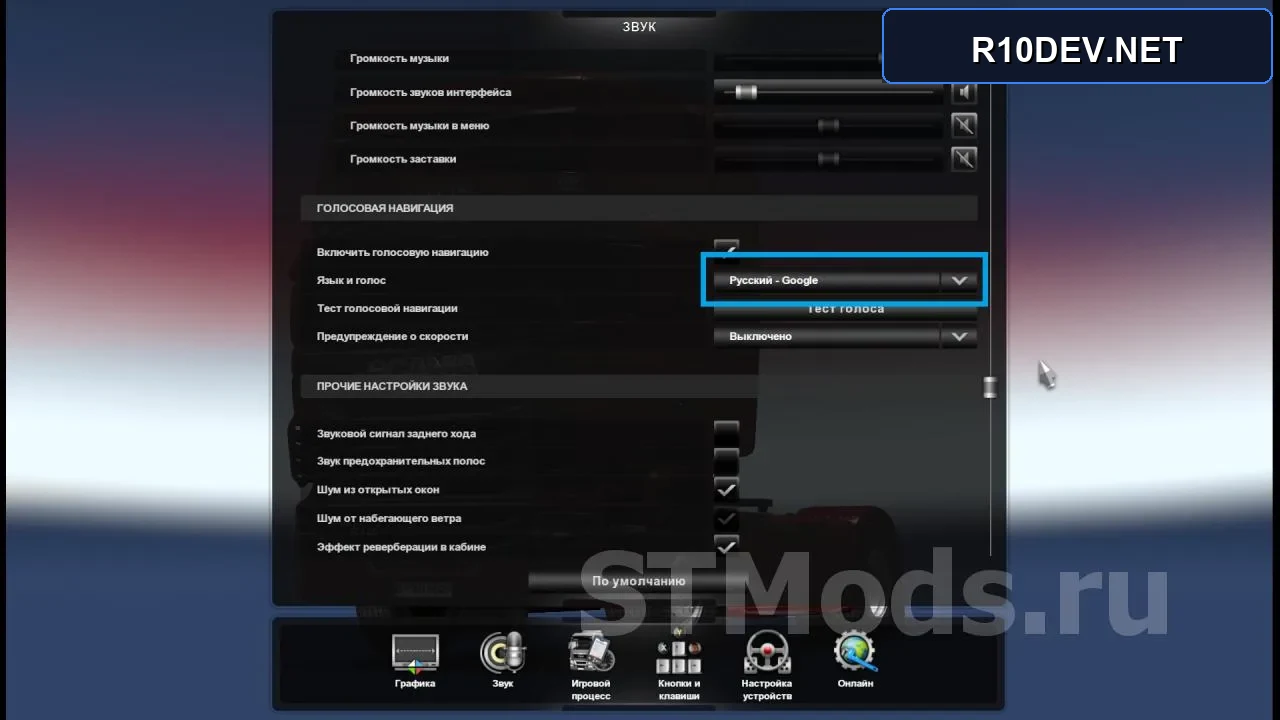
Task: Open the Онлайн globe icon
Action: (x=855, y=654)
